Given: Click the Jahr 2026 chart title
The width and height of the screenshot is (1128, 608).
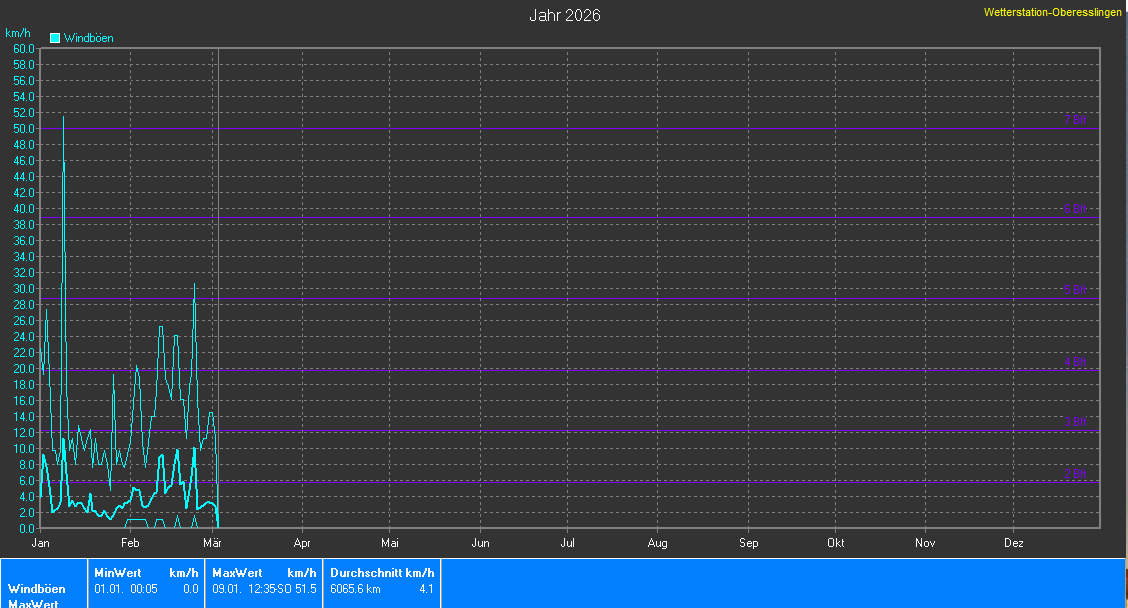Looking at the screenshot, I should coord(564,15).
